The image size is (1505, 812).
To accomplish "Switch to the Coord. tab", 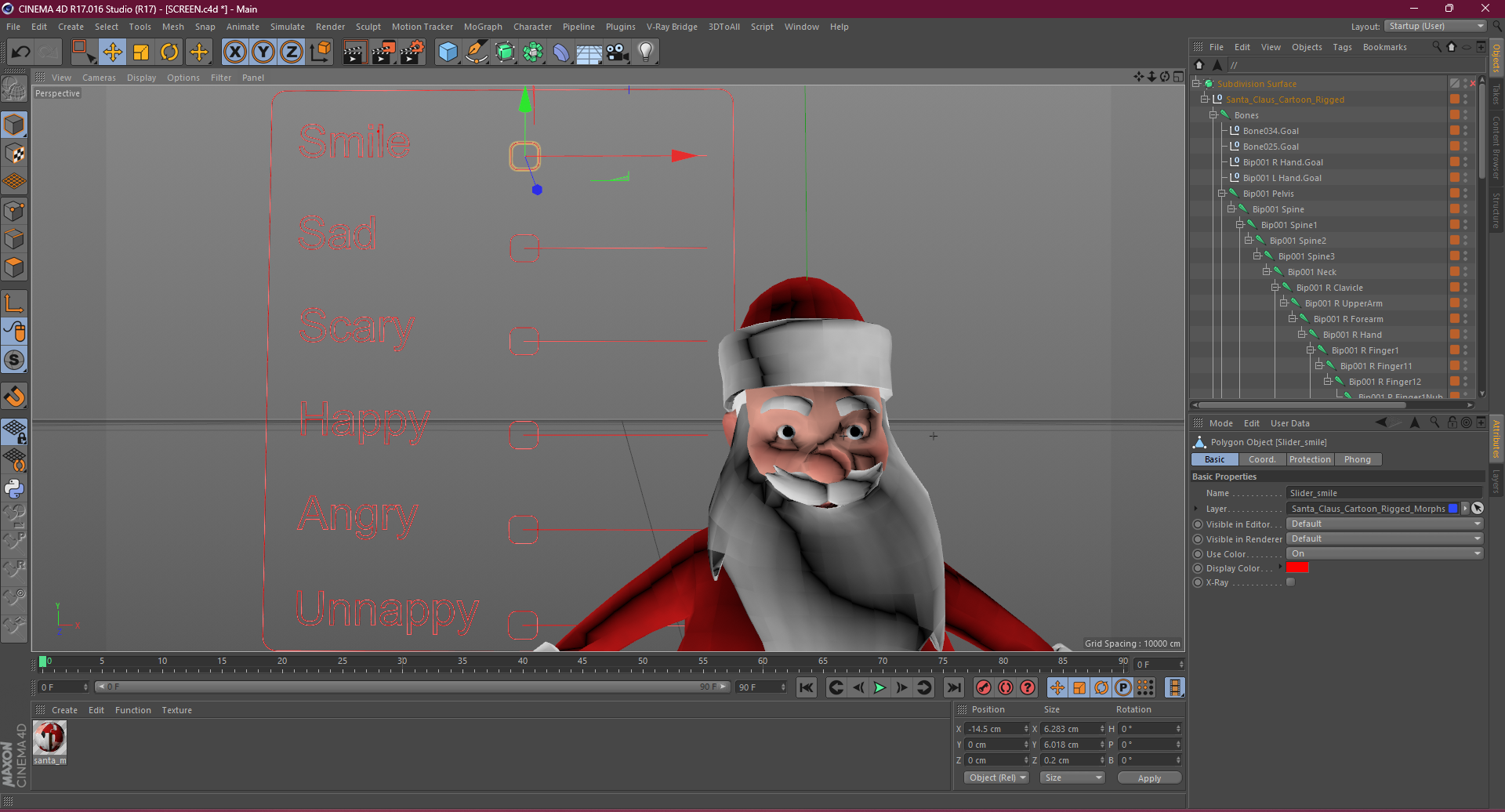I will tap(1262, 459).
